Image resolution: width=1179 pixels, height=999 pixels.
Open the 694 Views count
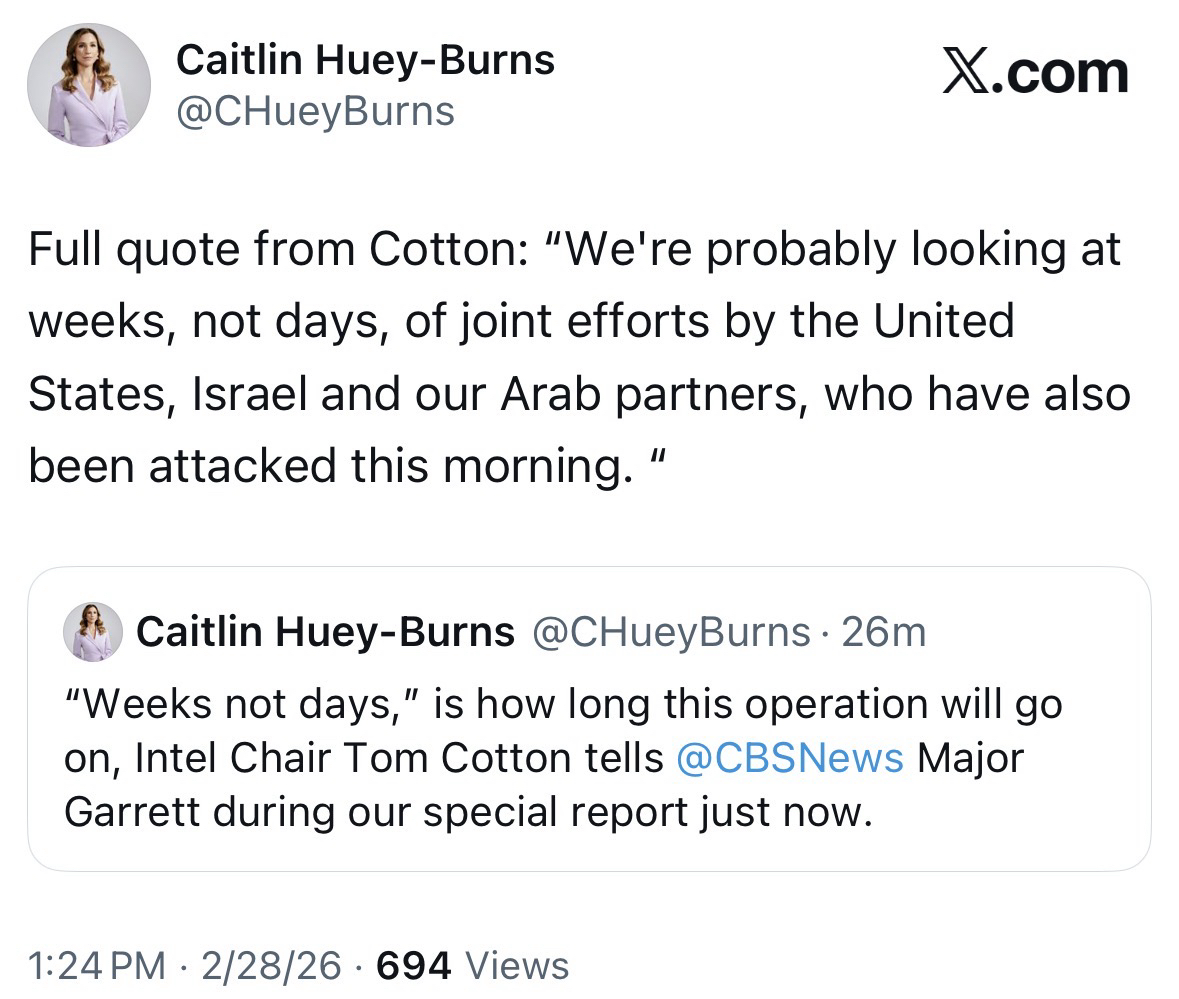click(x=415, y=965)
